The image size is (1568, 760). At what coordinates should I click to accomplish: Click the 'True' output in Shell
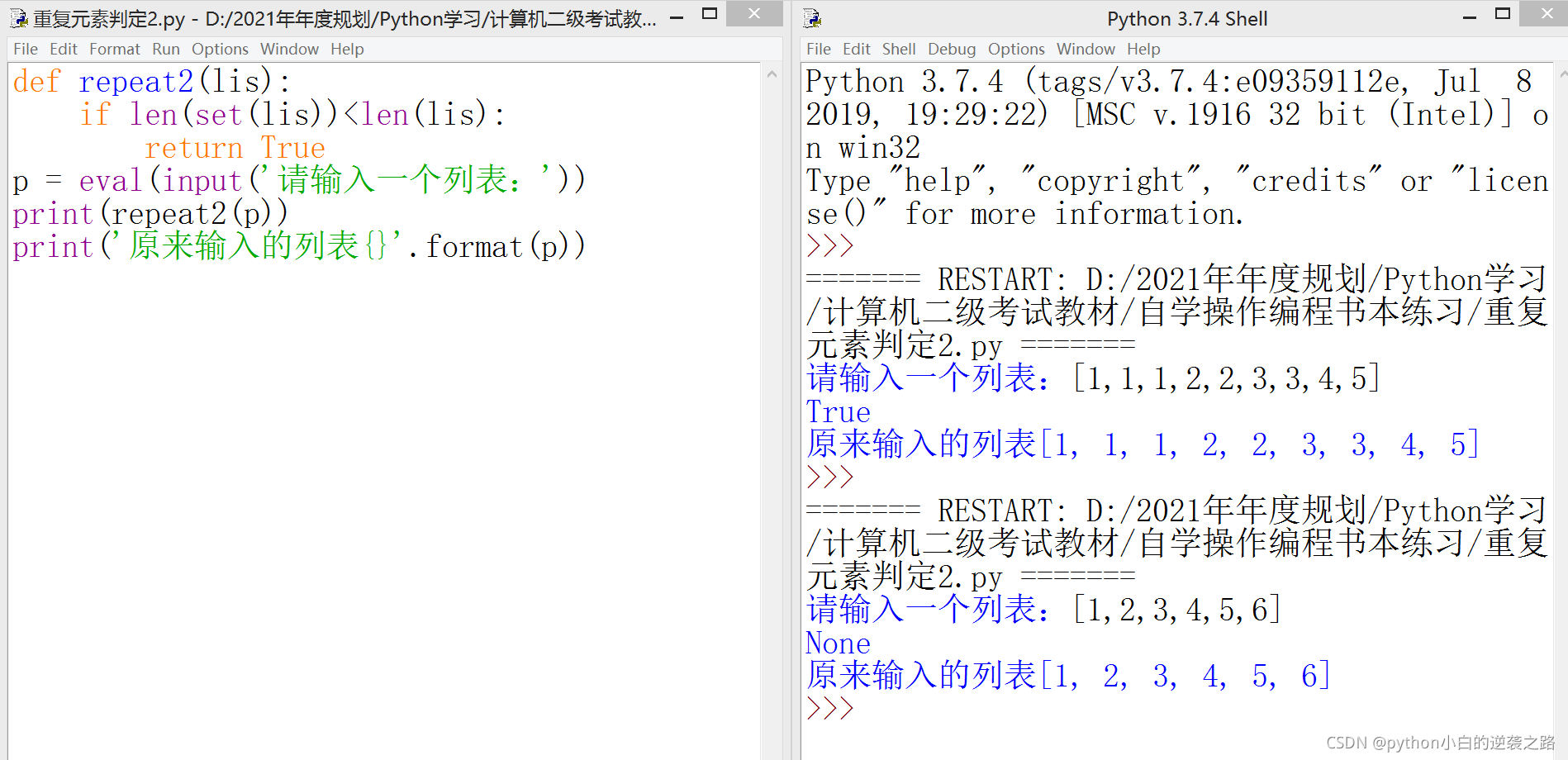(838, 412)
